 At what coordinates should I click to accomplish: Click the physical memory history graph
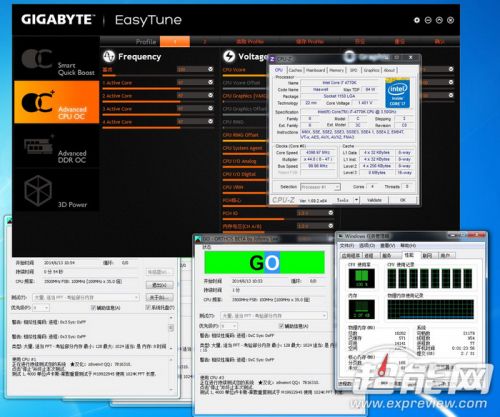coord(430,309)
